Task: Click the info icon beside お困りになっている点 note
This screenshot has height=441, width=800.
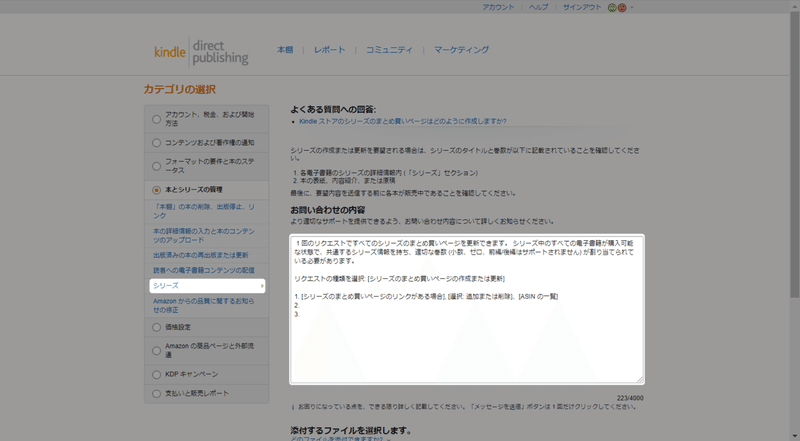Action: coord(292,407)
